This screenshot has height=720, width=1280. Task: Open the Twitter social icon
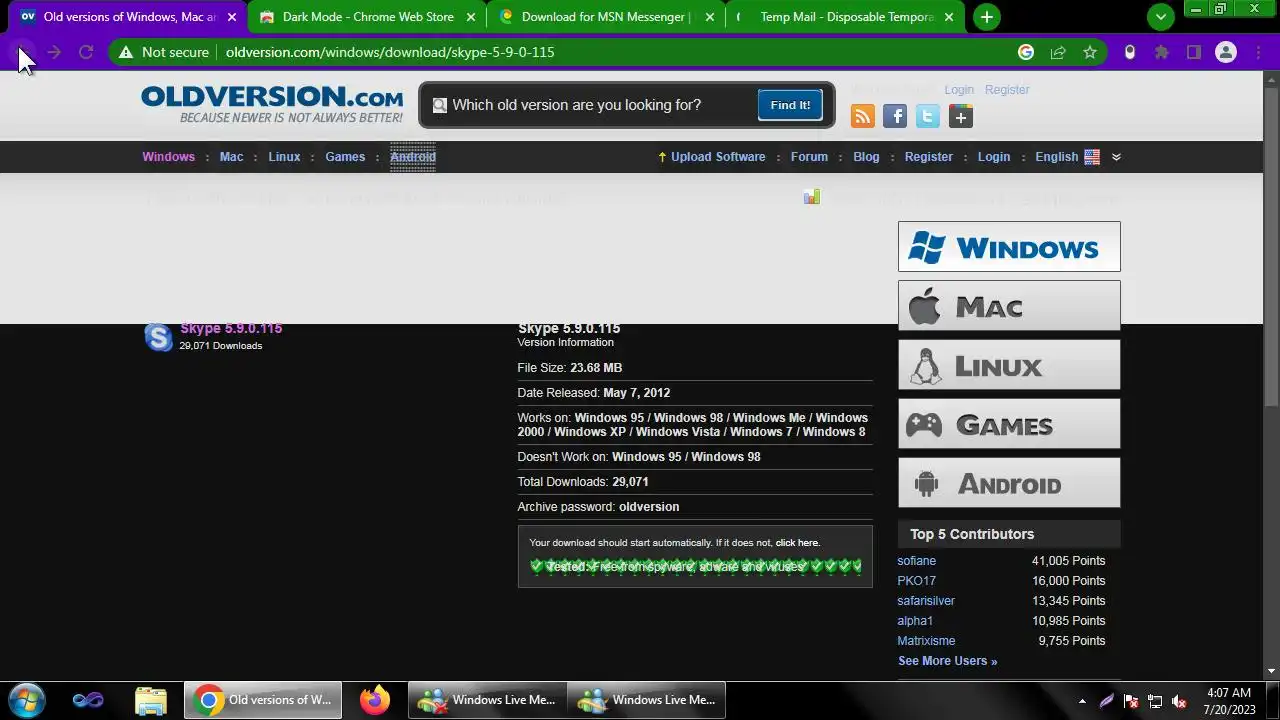point(928,117)
